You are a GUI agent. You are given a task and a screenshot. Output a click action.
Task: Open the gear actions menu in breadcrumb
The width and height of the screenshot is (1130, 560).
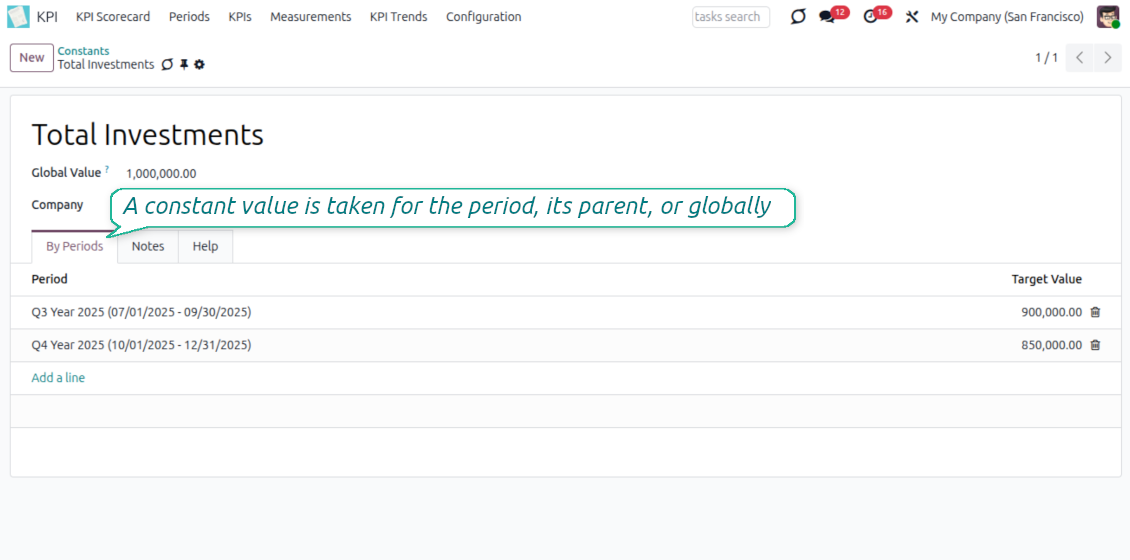[199, 65]
